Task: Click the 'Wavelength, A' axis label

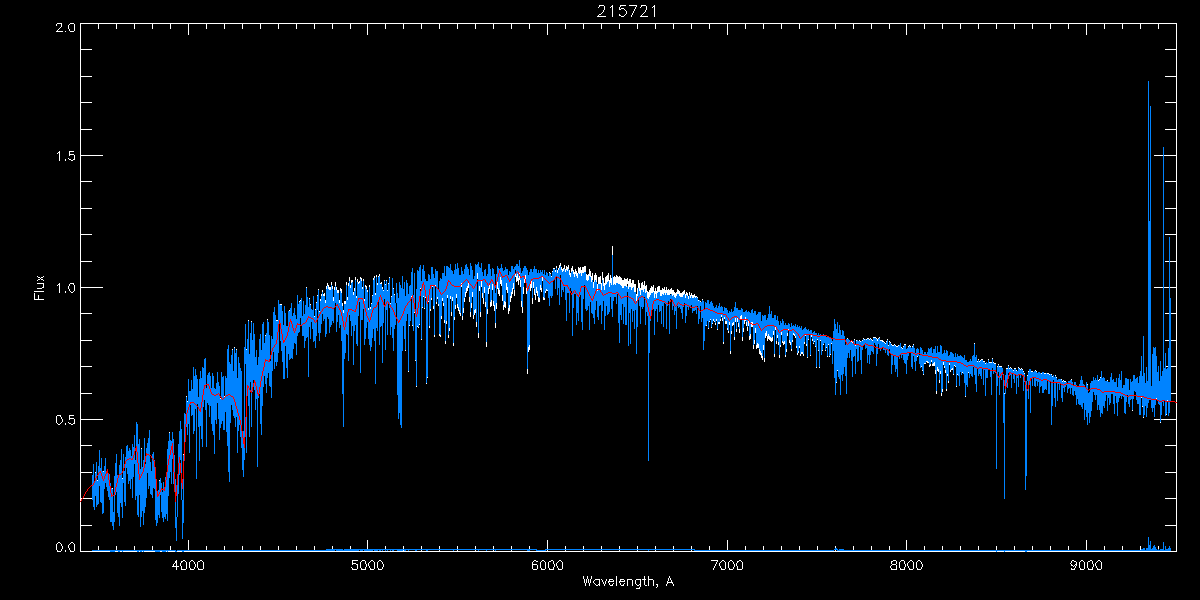Action: [x=628, y=582]
